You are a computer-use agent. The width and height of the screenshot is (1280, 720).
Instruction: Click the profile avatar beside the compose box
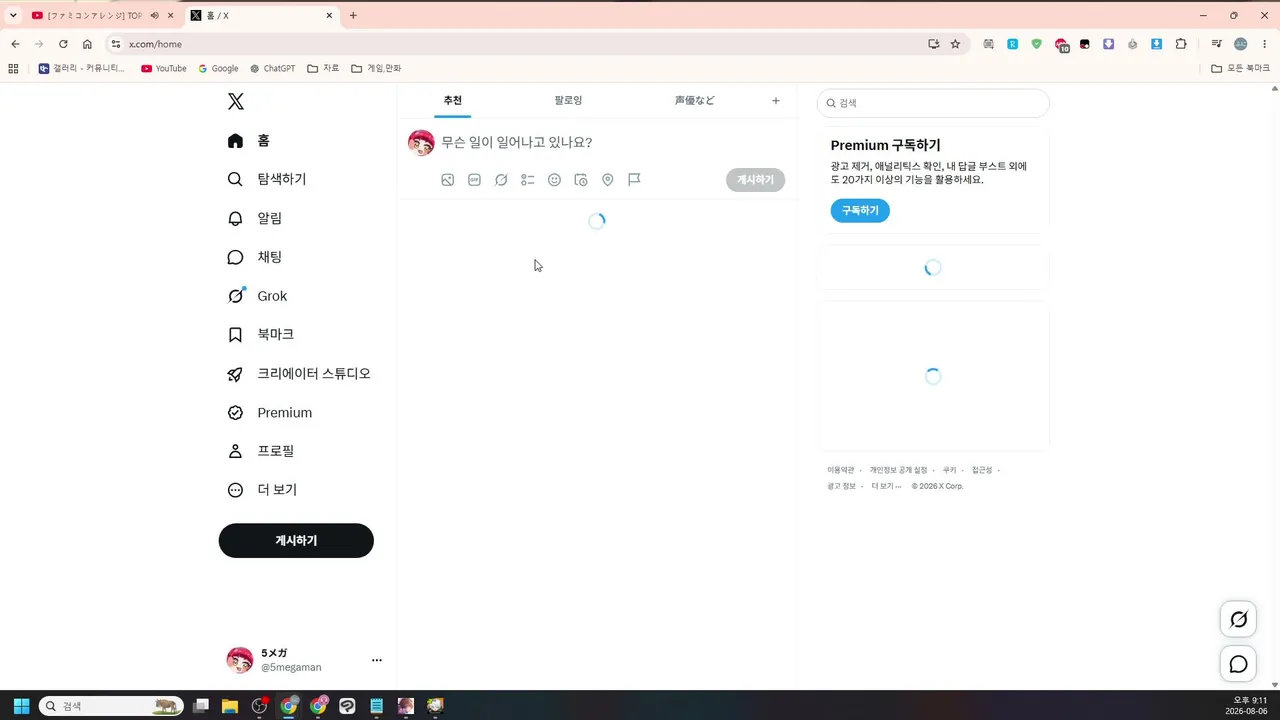[x=421, y=143]
